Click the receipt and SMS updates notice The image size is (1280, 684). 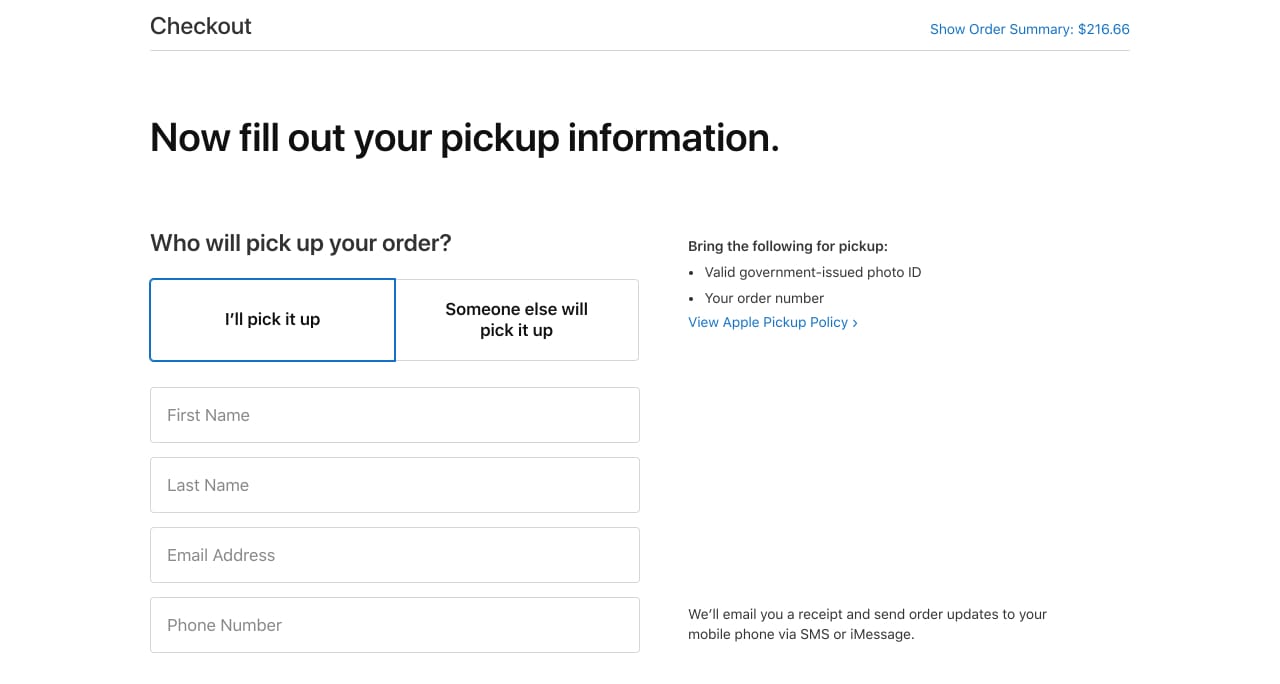867,624
